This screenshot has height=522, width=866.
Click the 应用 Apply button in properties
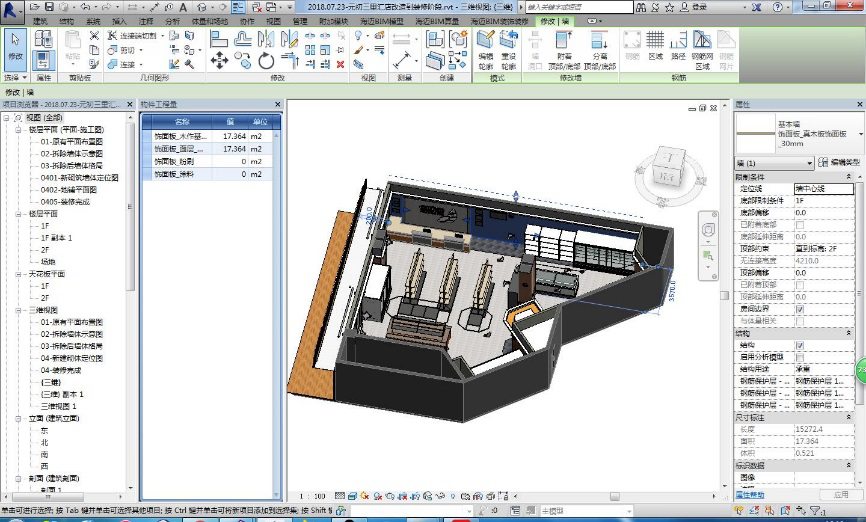point(841,494)
